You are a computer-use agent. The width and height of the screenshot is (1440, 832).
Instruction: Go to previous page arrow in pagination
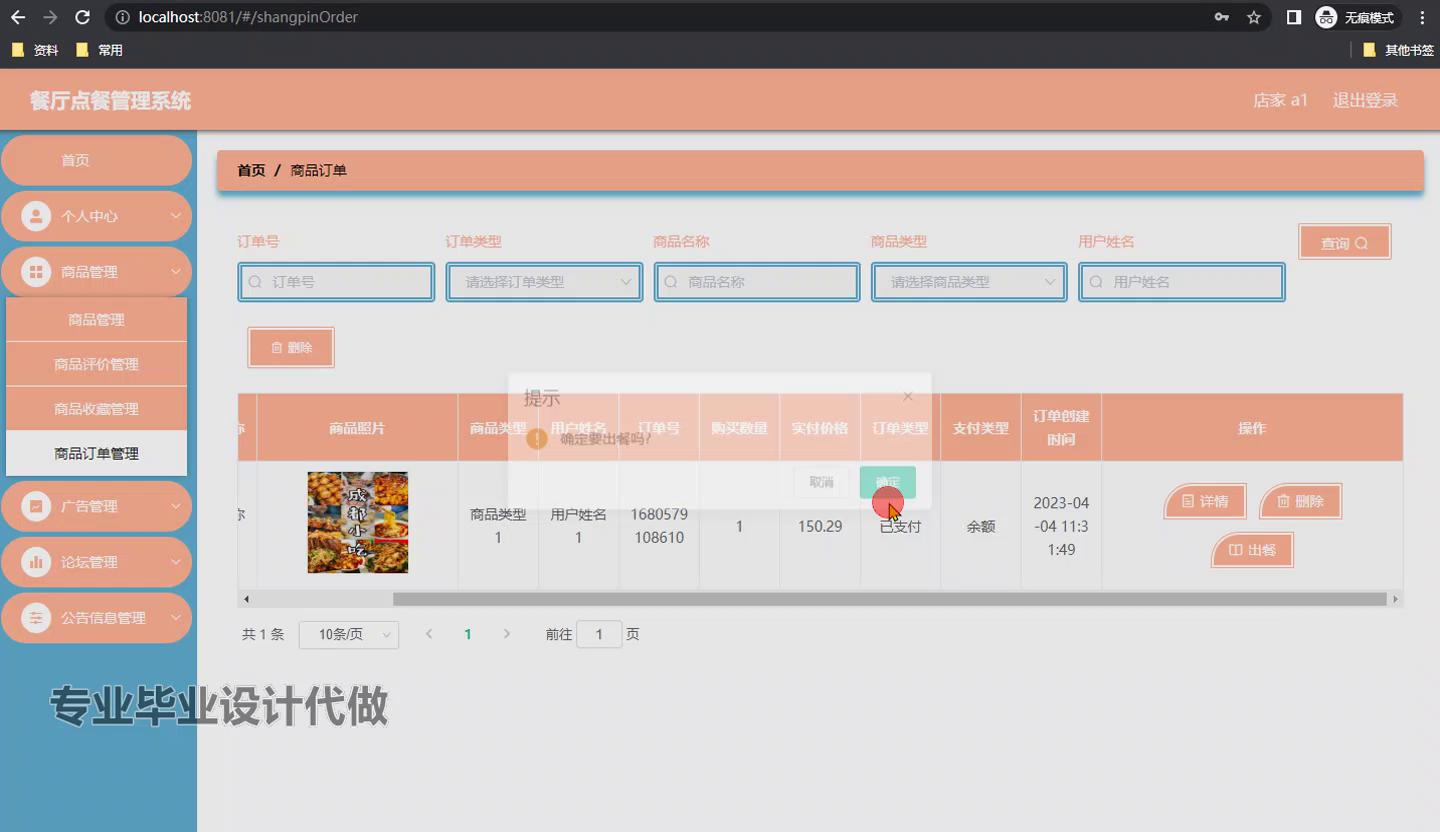(429, 634)
